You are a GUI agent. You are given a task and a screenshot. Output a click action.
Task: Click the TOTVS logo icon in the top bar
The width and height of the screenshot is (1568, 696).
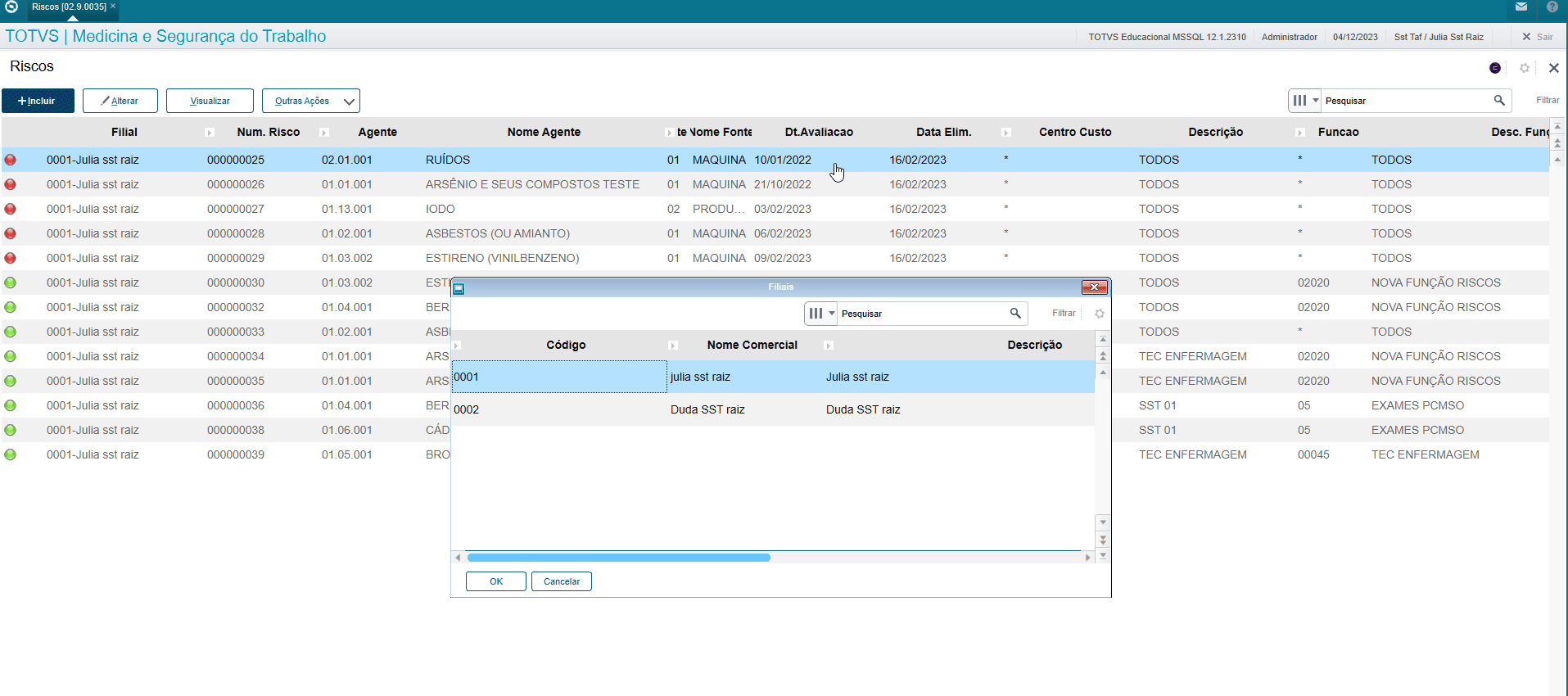point(11,7)
